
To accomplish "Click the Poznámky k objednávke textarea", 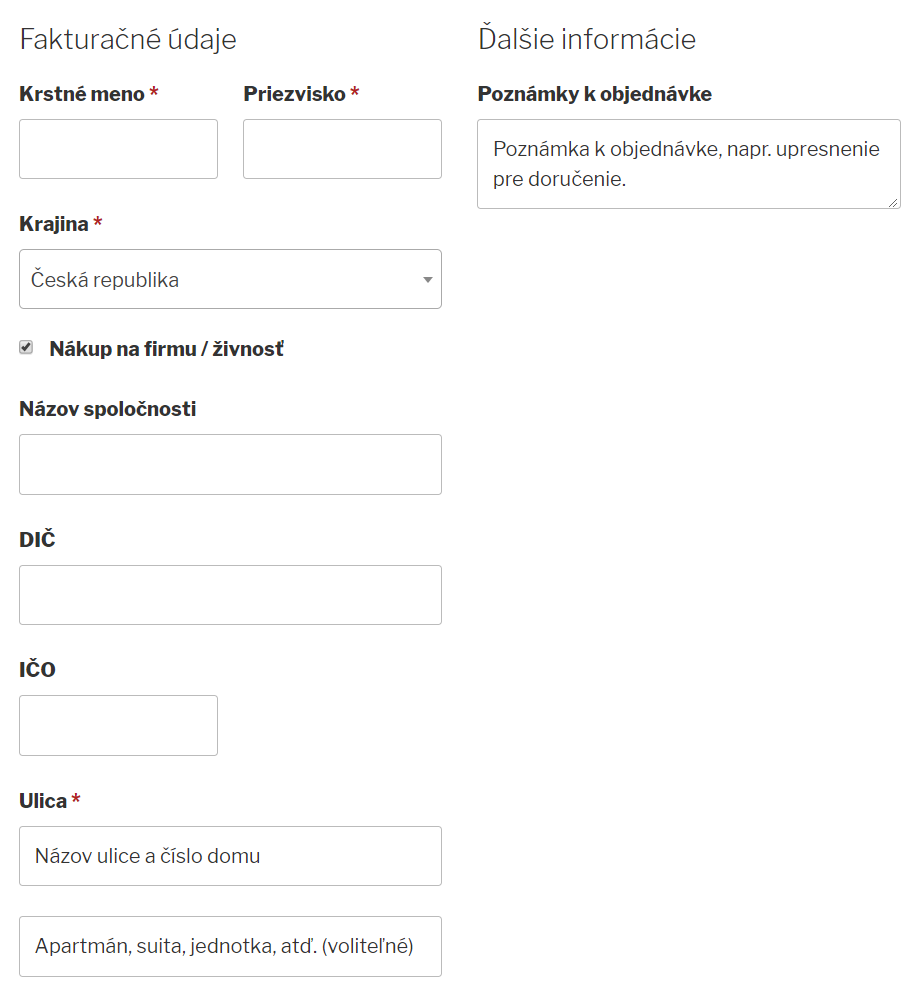I will pos(688,164).
